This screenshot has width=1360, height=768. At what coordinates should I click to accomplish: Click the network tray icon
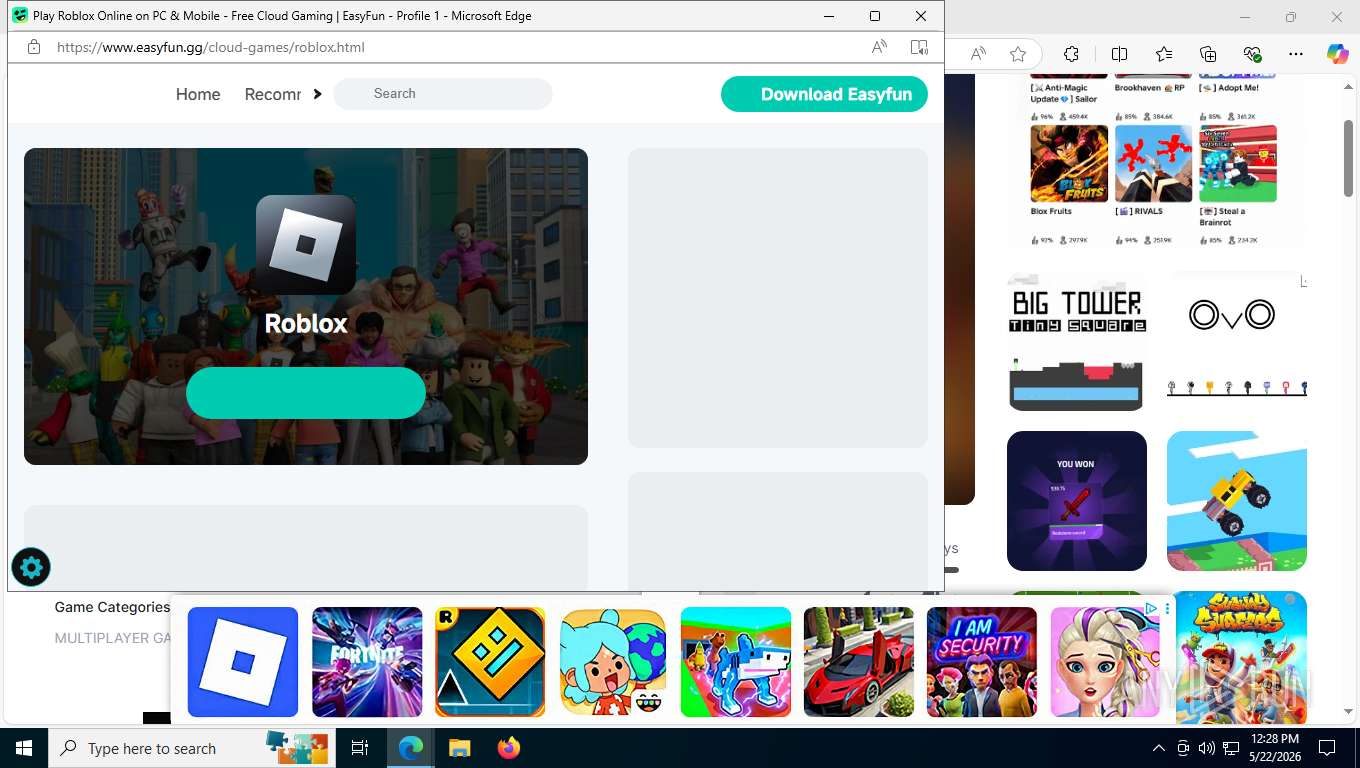tap(1229, 748)
